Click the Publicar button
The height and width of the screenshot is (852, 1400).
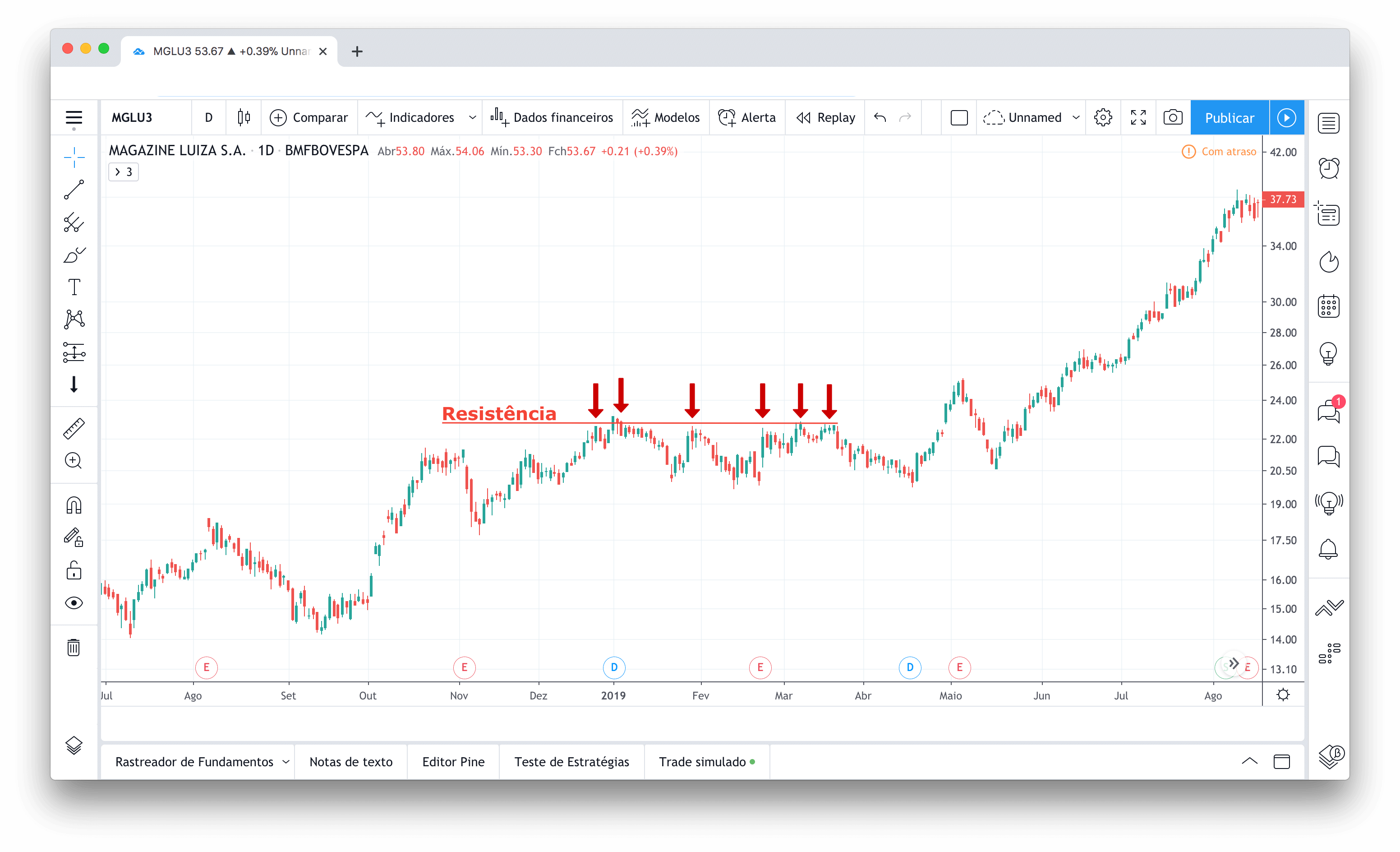pyautogui.click(x=1230, y=118)
